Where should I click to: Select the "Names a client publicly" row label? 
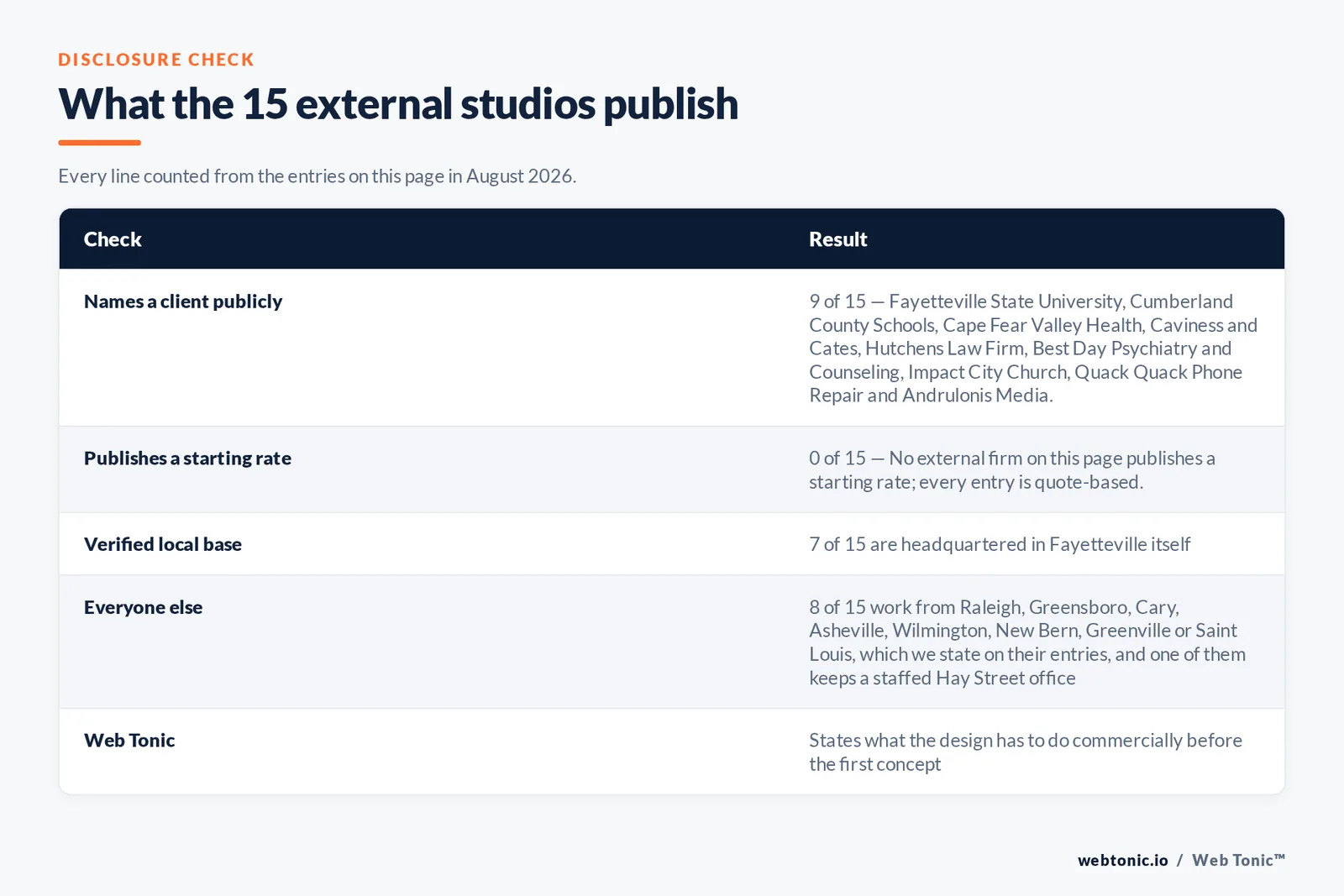tap(183, 301)
